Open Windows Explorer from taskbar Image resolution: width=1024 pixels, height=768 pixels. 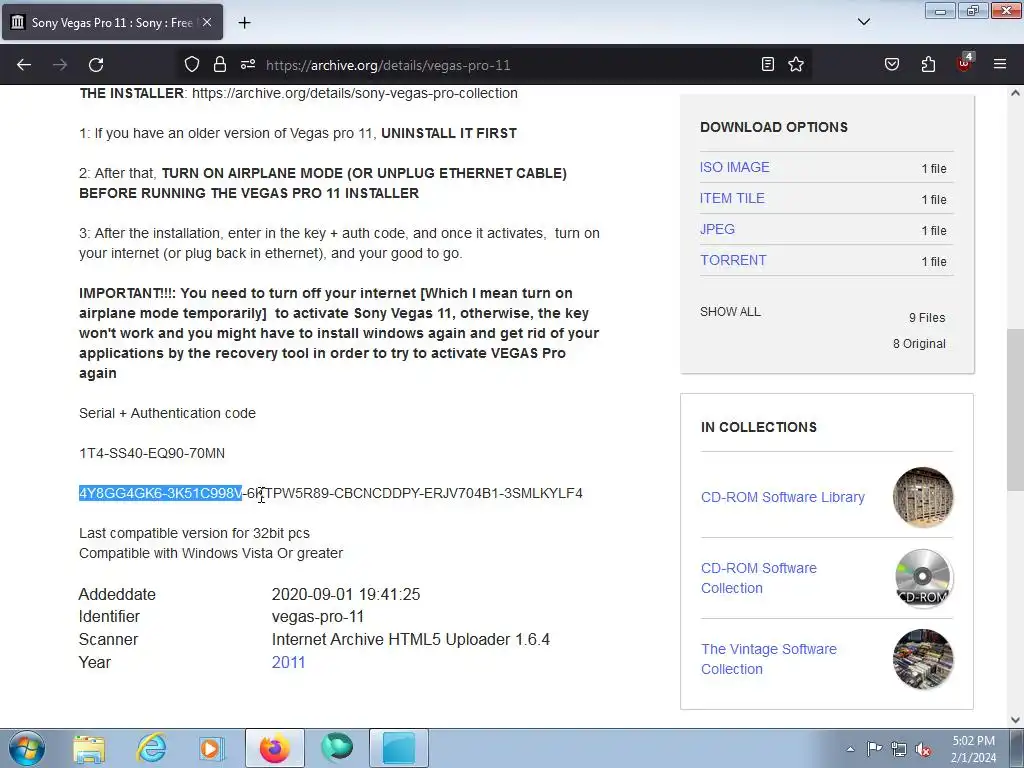click(x=89, y=748)
